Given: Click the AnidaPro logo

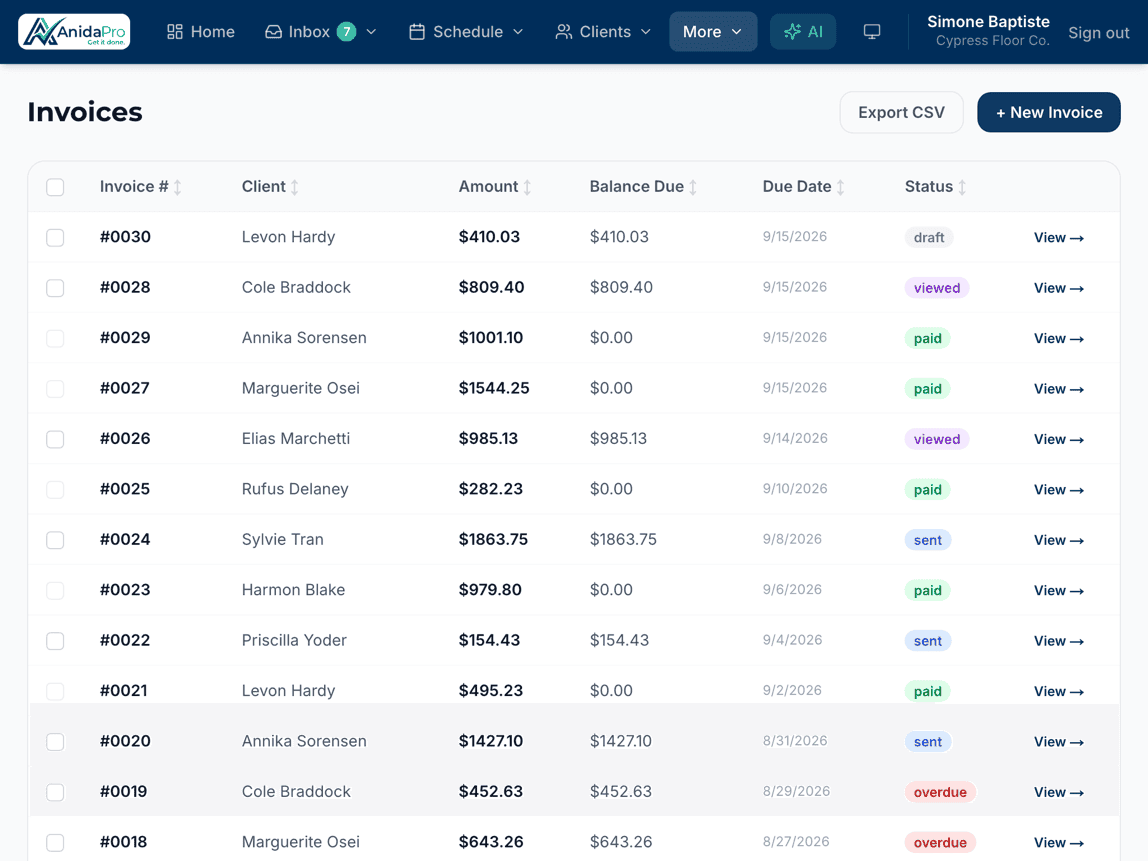Looking at the screenshot, I should click(x=74, y=31).
